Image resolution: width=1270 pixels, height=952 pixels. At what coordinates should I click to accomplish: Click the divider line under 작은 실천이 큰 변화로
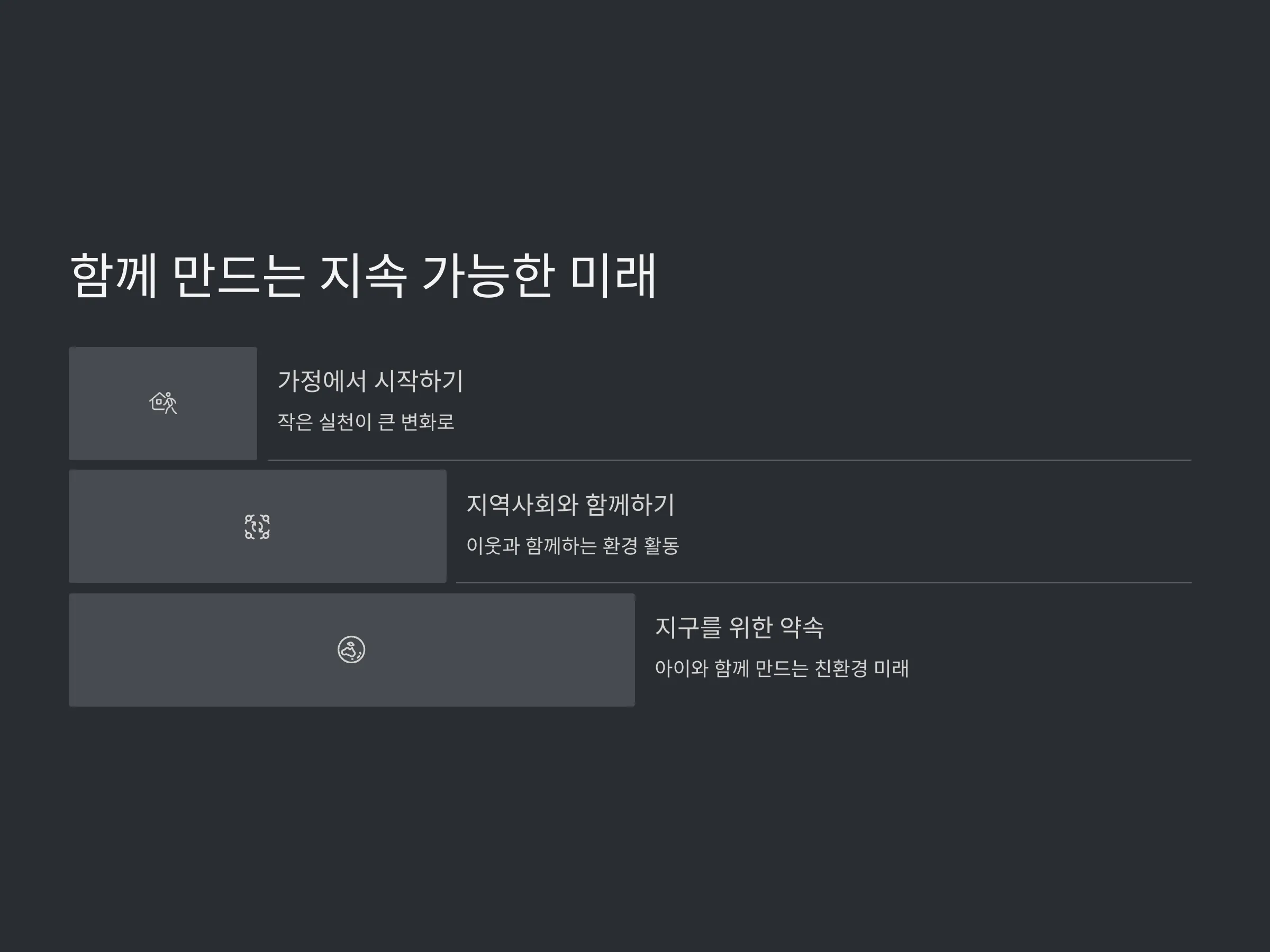click(730, 460)
